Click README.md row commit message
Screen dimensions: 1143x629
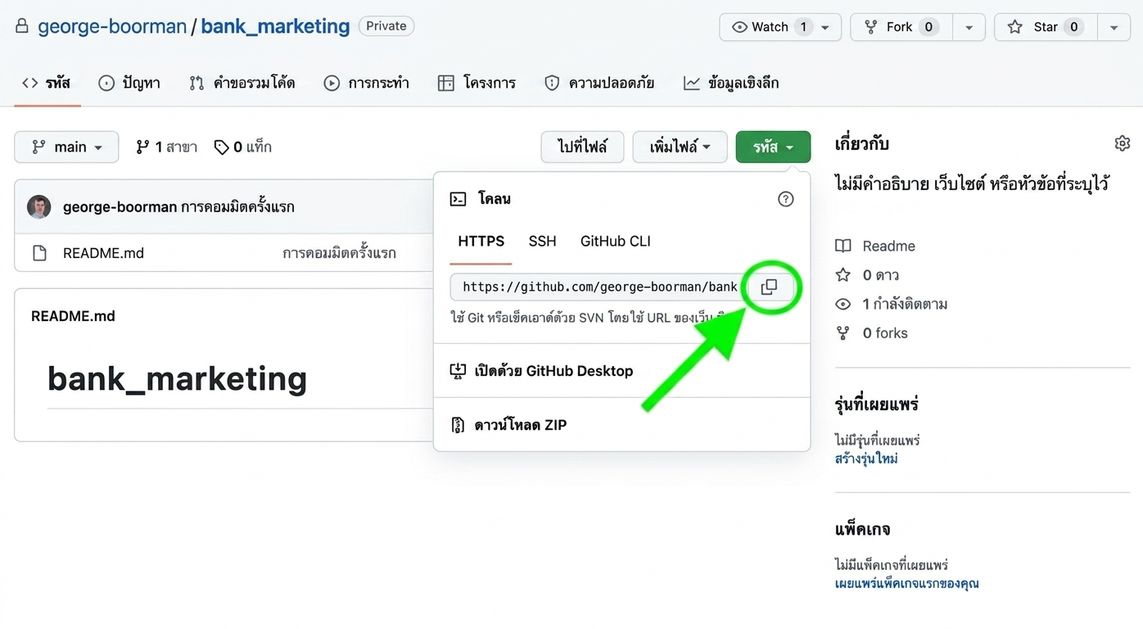pos(340,253)
